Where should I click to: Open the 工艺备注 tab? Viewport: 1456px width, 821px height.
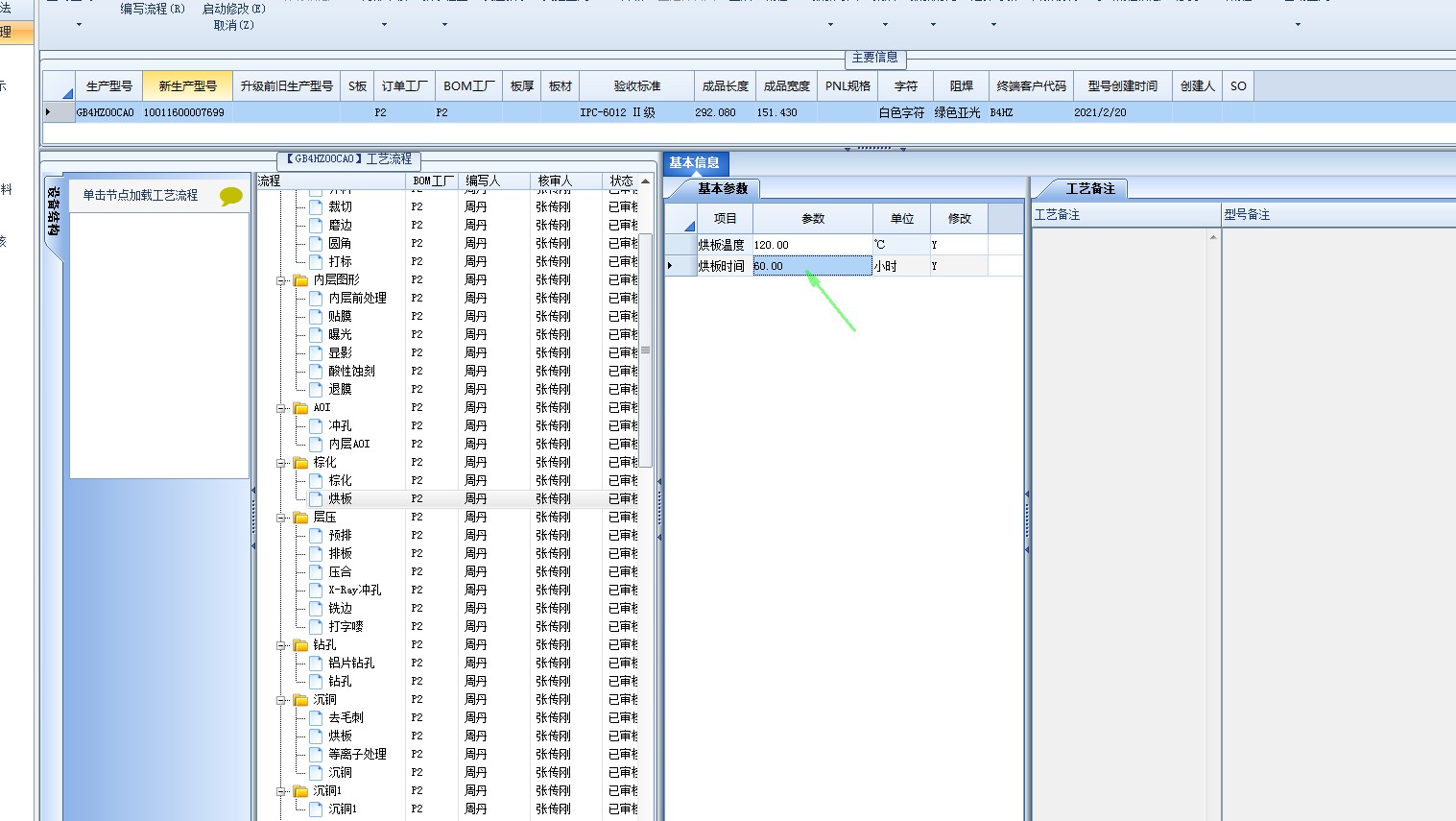point(1090,188)
